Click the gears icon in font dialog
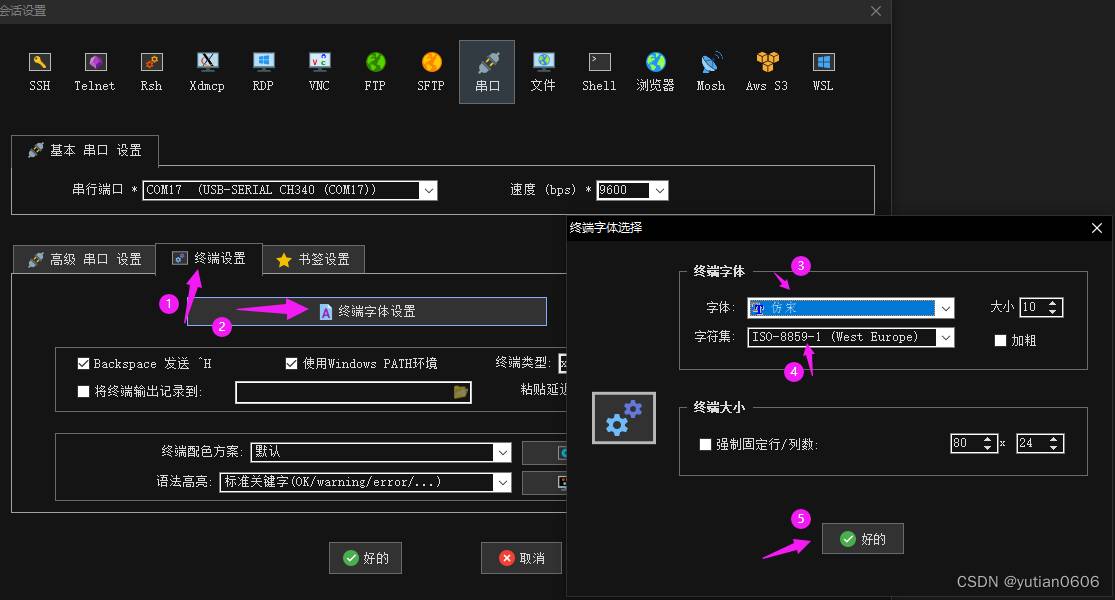The width and height of the screenshot is (1115, 600). tap(624, 417)
